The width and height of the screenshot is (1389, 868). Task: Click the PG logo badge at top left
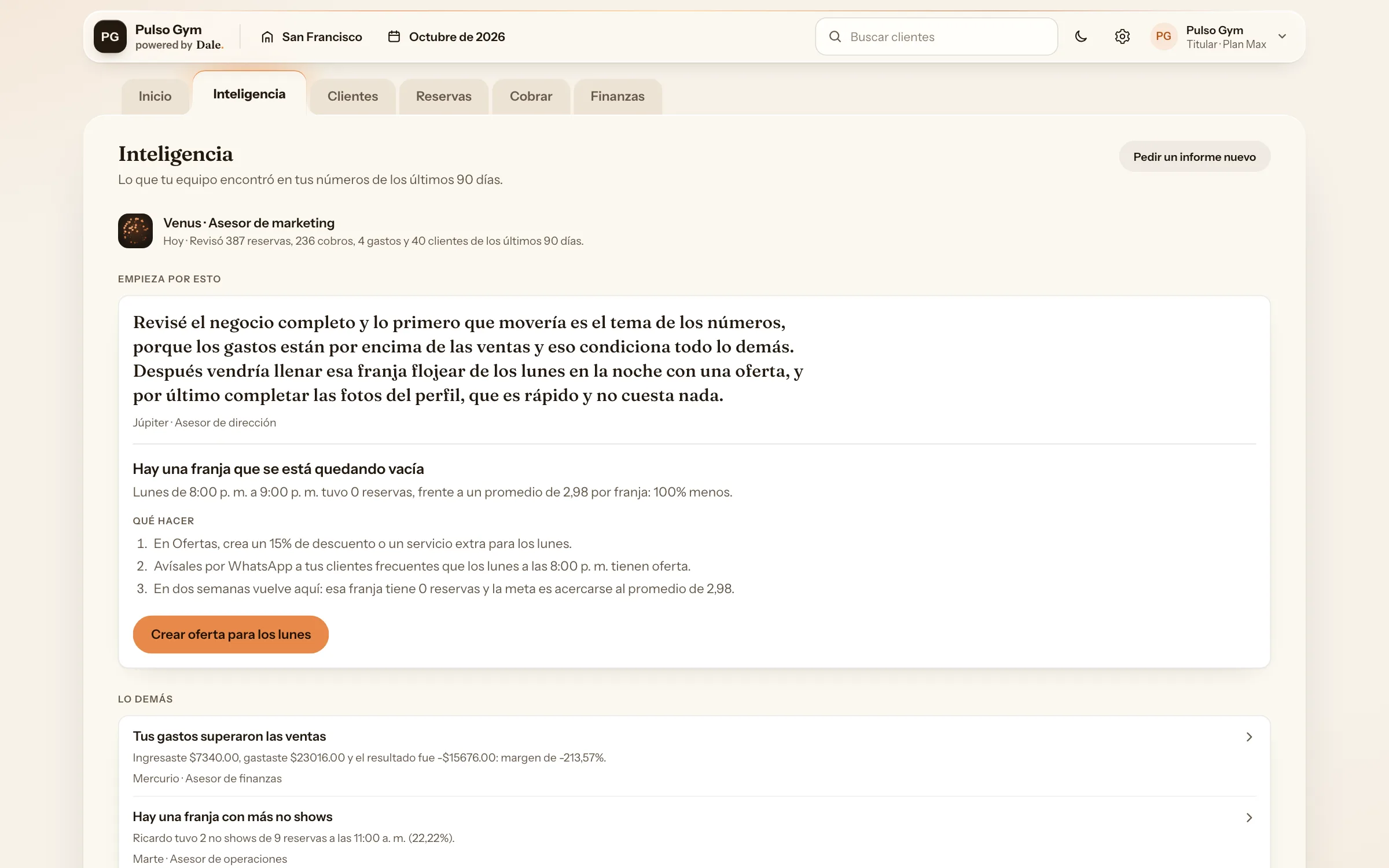click(x=110, y=36)
